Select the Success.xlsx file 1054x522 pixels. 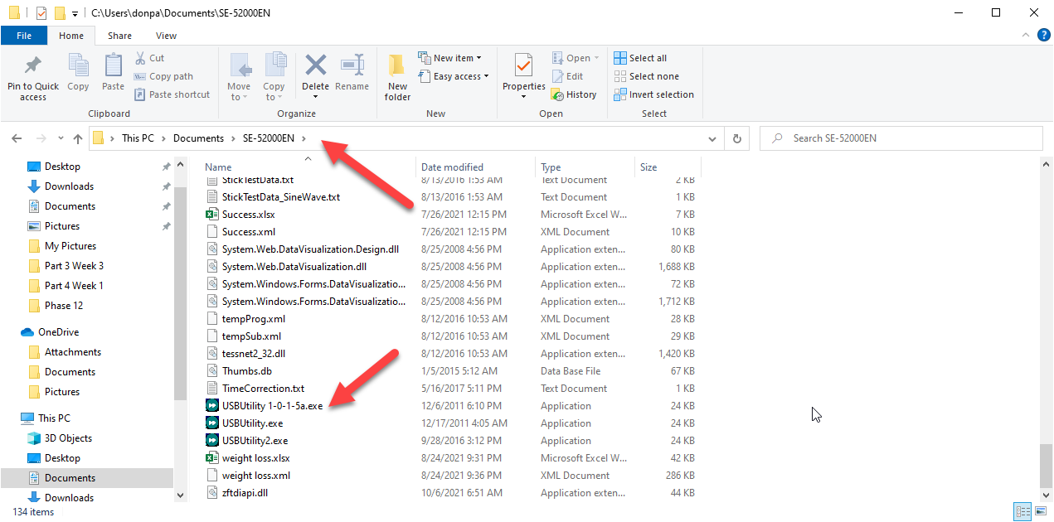249,214
